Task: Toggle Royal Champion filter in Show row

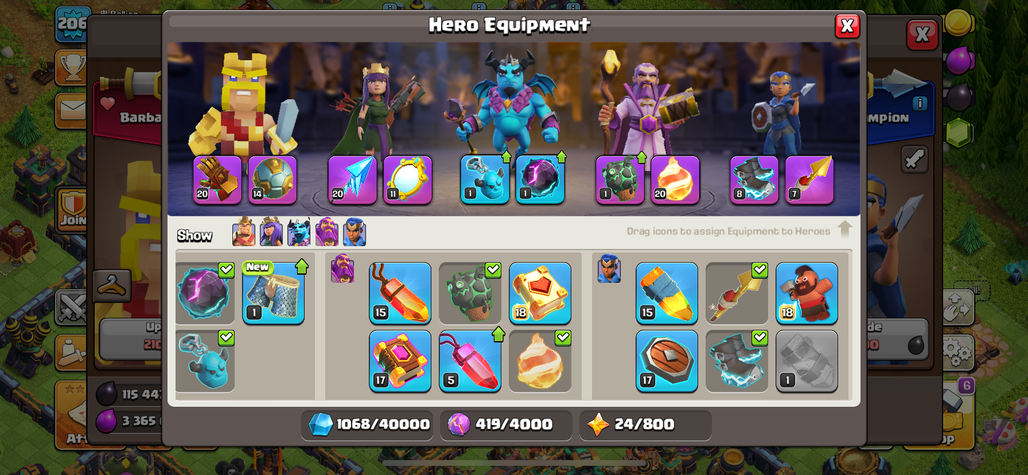Action: (x=354, y=232)
